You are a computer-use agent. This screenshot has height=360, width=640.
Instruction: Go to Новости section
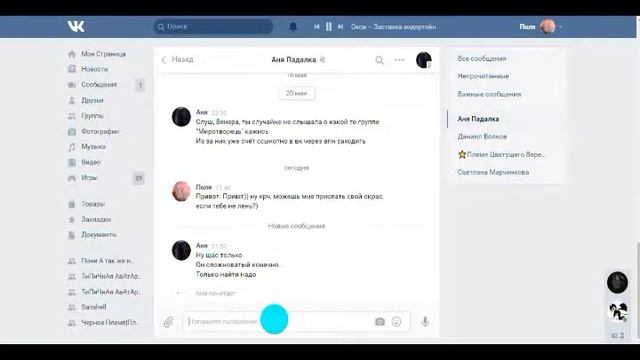click(x=94, y=69)
